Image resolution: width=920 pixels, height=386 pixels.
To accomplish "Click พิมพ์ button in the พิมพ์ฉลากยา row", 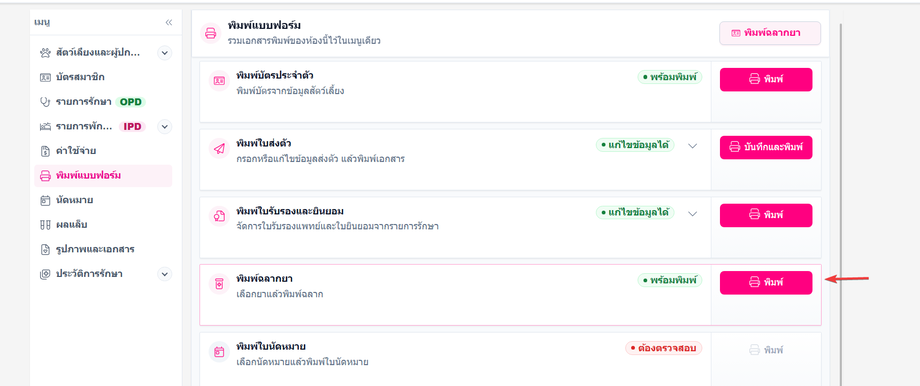I will tap(766, 282).
